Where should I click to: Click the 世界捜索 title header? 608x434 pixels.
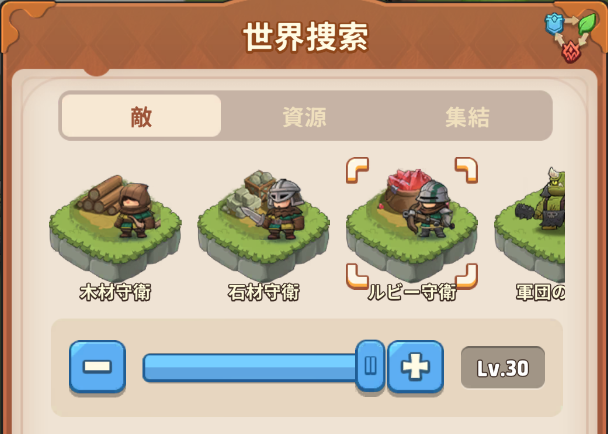coord(305,38)
